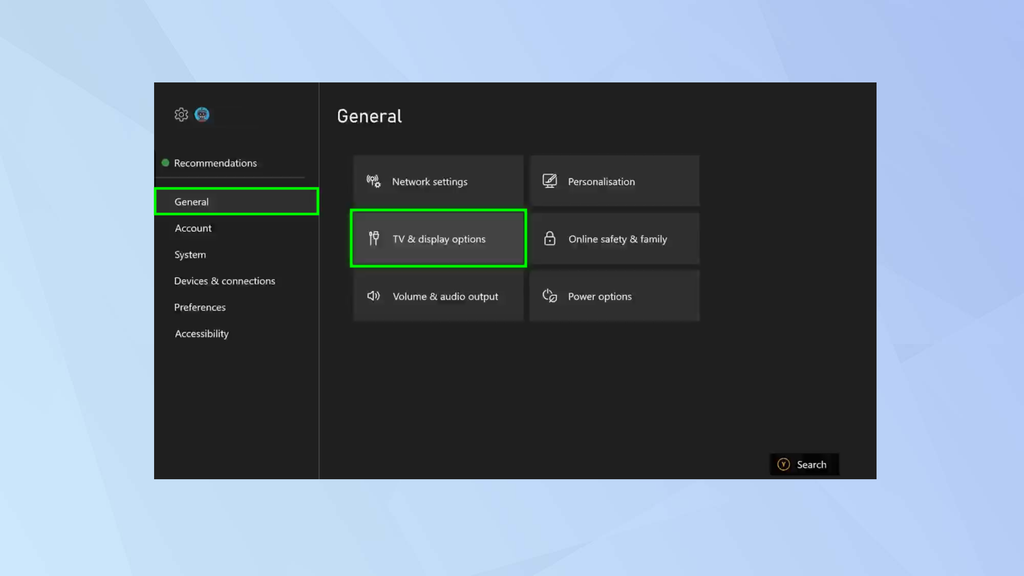
Task: Open the Settings gear icon
Action: (180, 114)
